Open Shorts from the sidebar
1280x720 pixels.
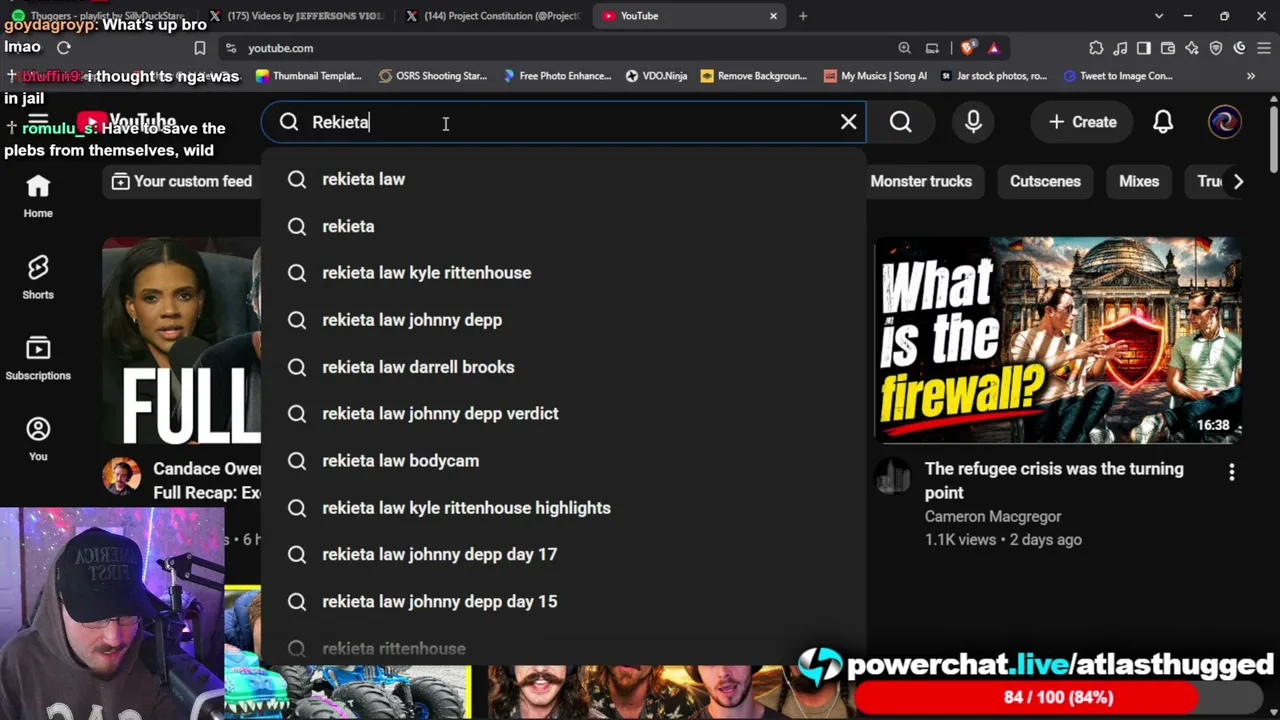pyautogui.click(x=38, y=277)
